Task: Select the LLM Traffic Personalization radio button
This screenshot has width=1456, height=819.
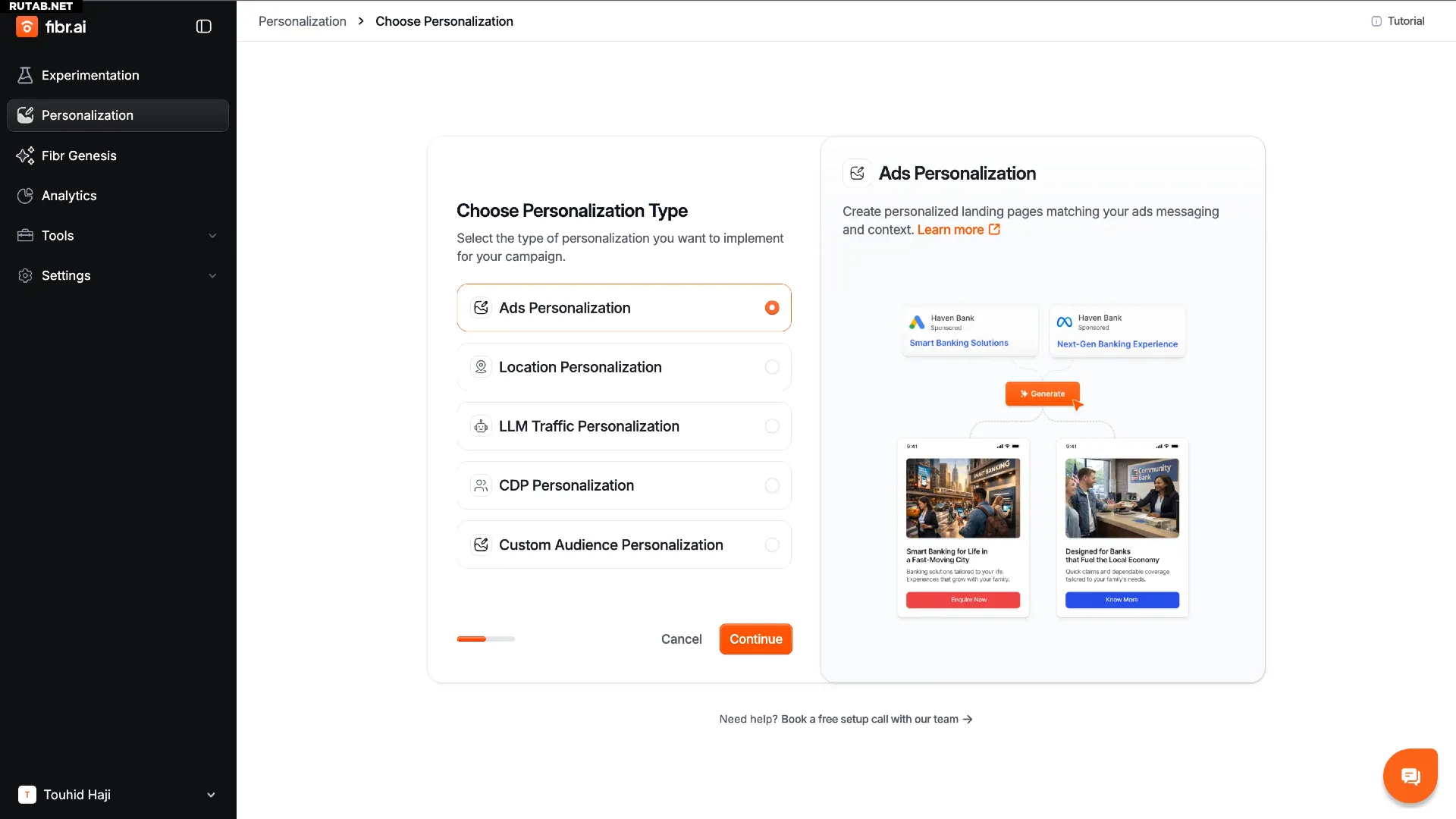Action: tap(772, 426)
